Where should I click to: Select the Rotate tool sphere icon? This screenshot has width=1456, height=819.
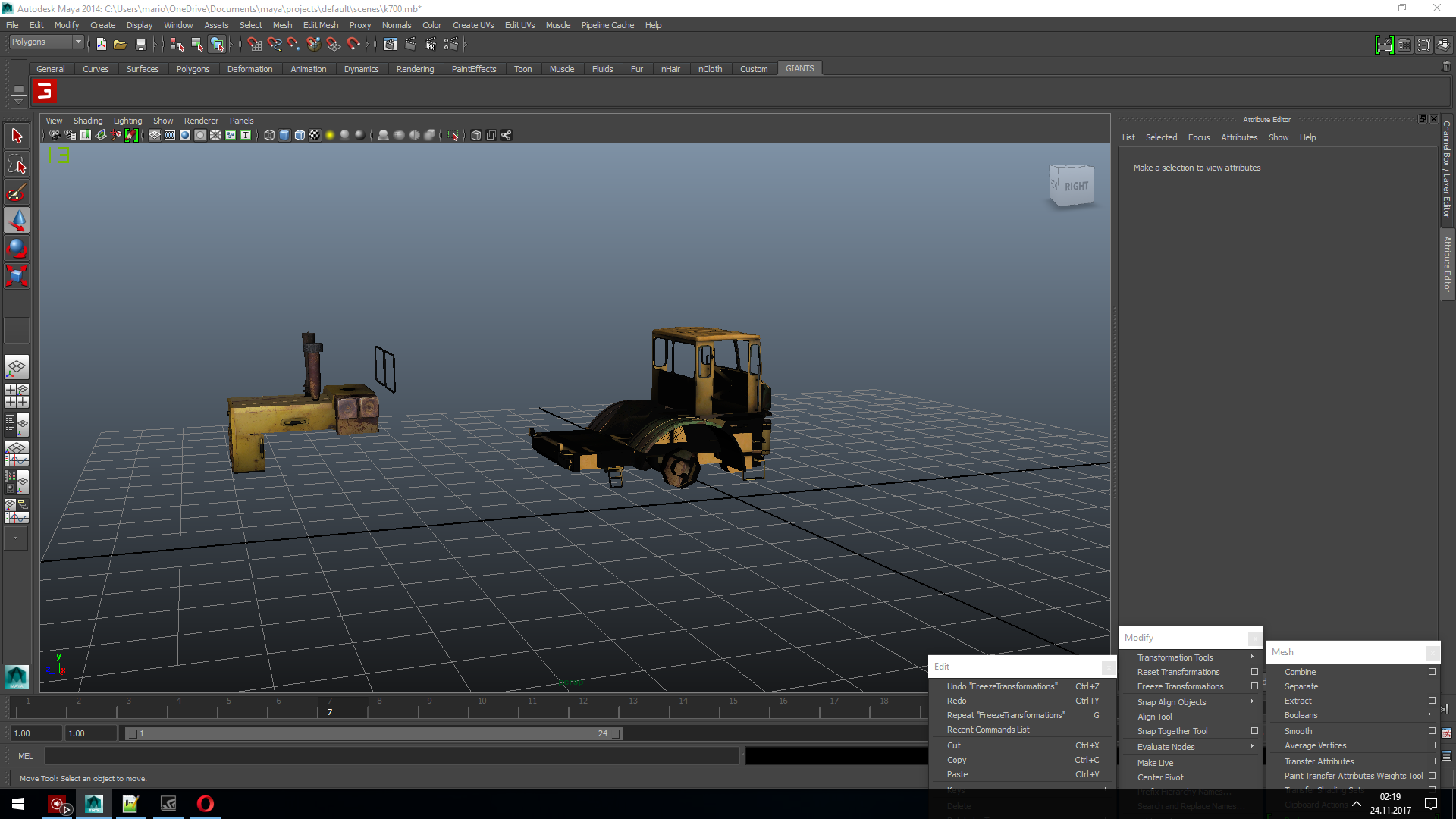click(x=17, y=248)
